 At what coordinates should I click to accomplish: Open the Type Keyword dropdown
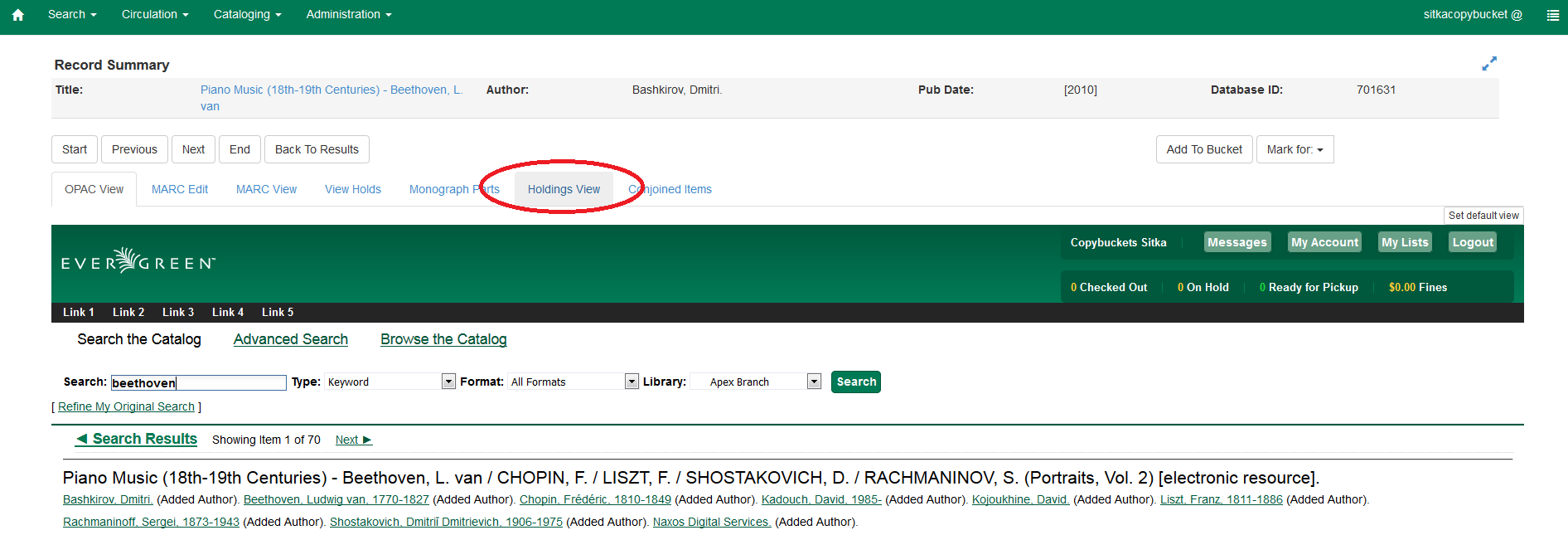point(390,382)
